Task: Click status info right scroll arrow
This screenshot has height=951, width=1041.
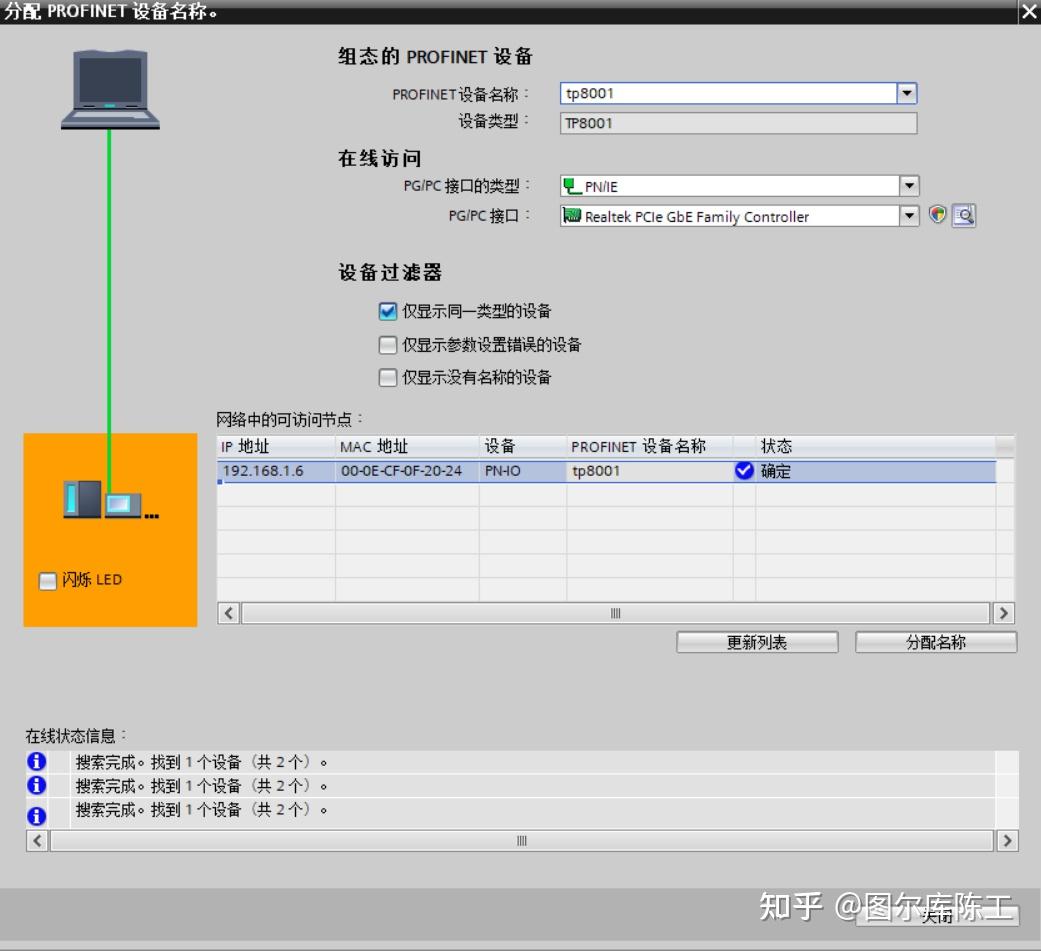Action: click(1007, 841)
